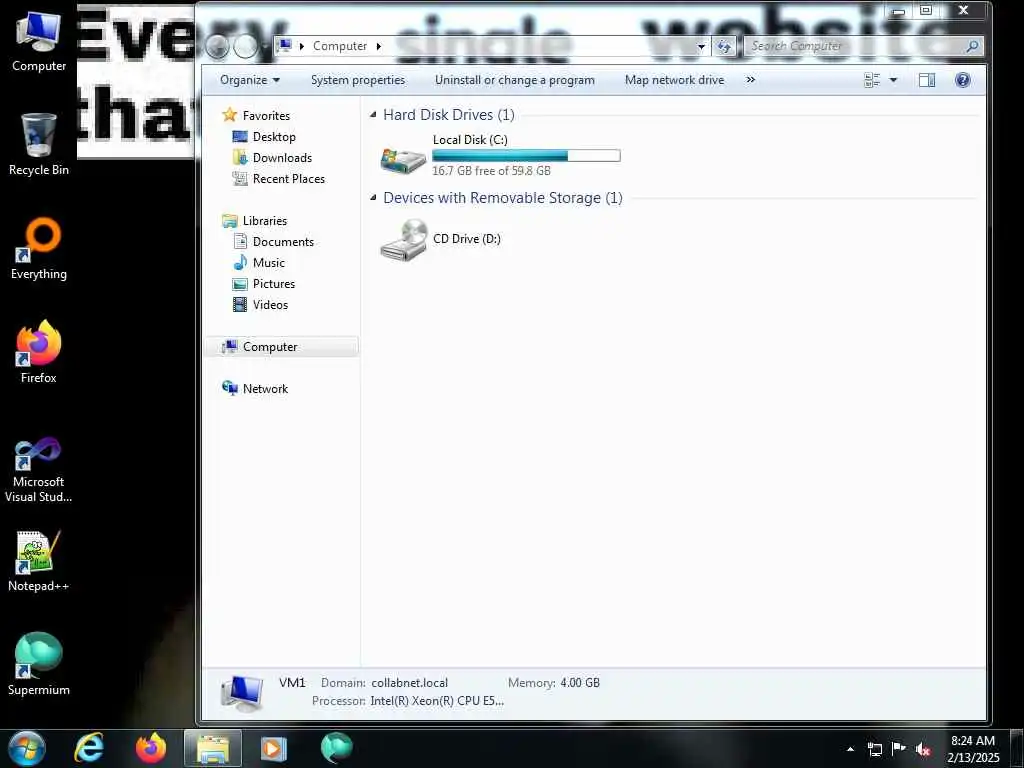Screen dimensions: 1024x768
Task: Open recent pages dropdown beside Forward
Action: coord(264,46)
